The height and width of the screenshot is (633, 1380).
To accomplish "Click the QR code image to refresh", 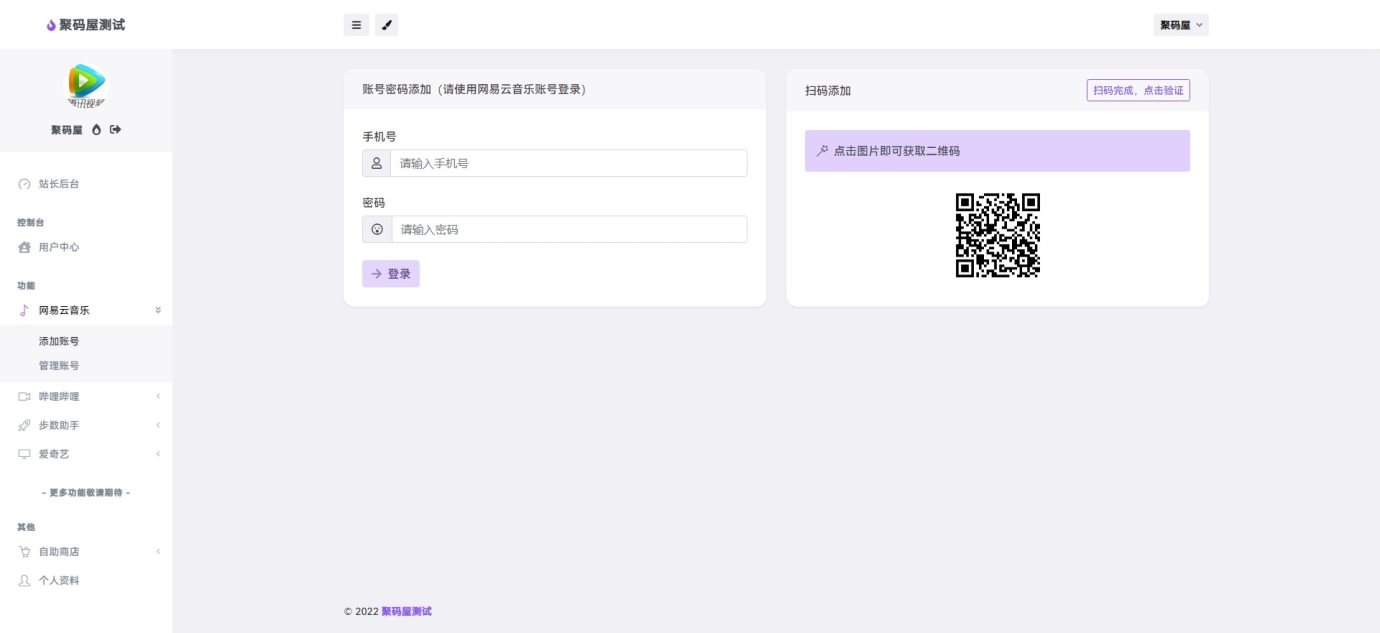I will click(998, 235).
